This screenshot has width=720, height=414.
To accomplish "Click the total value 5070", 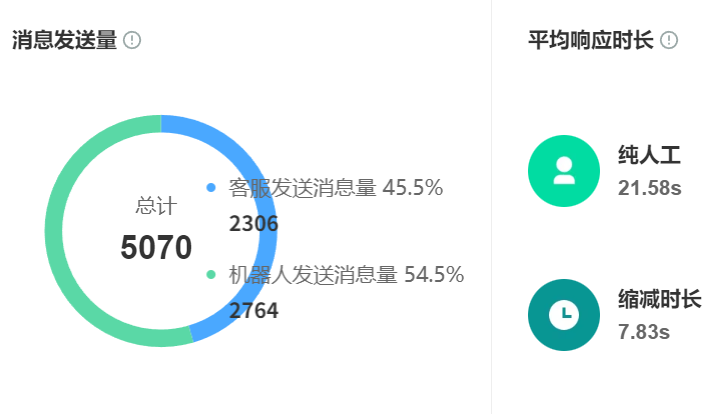I will pyautogui.click(x=156, y=247).
